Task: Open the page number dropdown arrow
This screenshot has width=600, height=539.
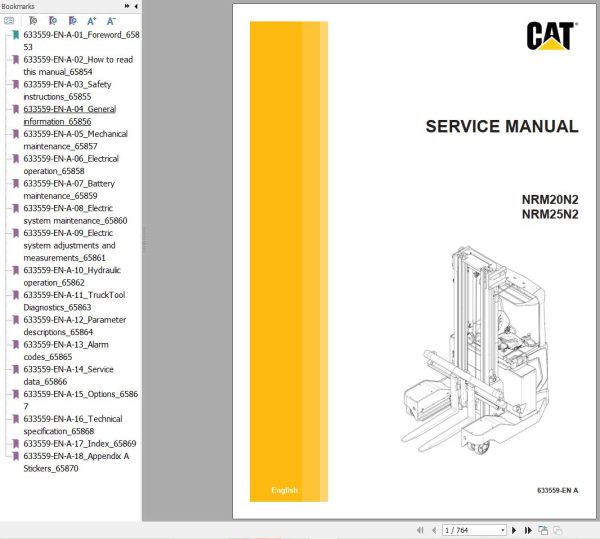Action: [502, 530]
